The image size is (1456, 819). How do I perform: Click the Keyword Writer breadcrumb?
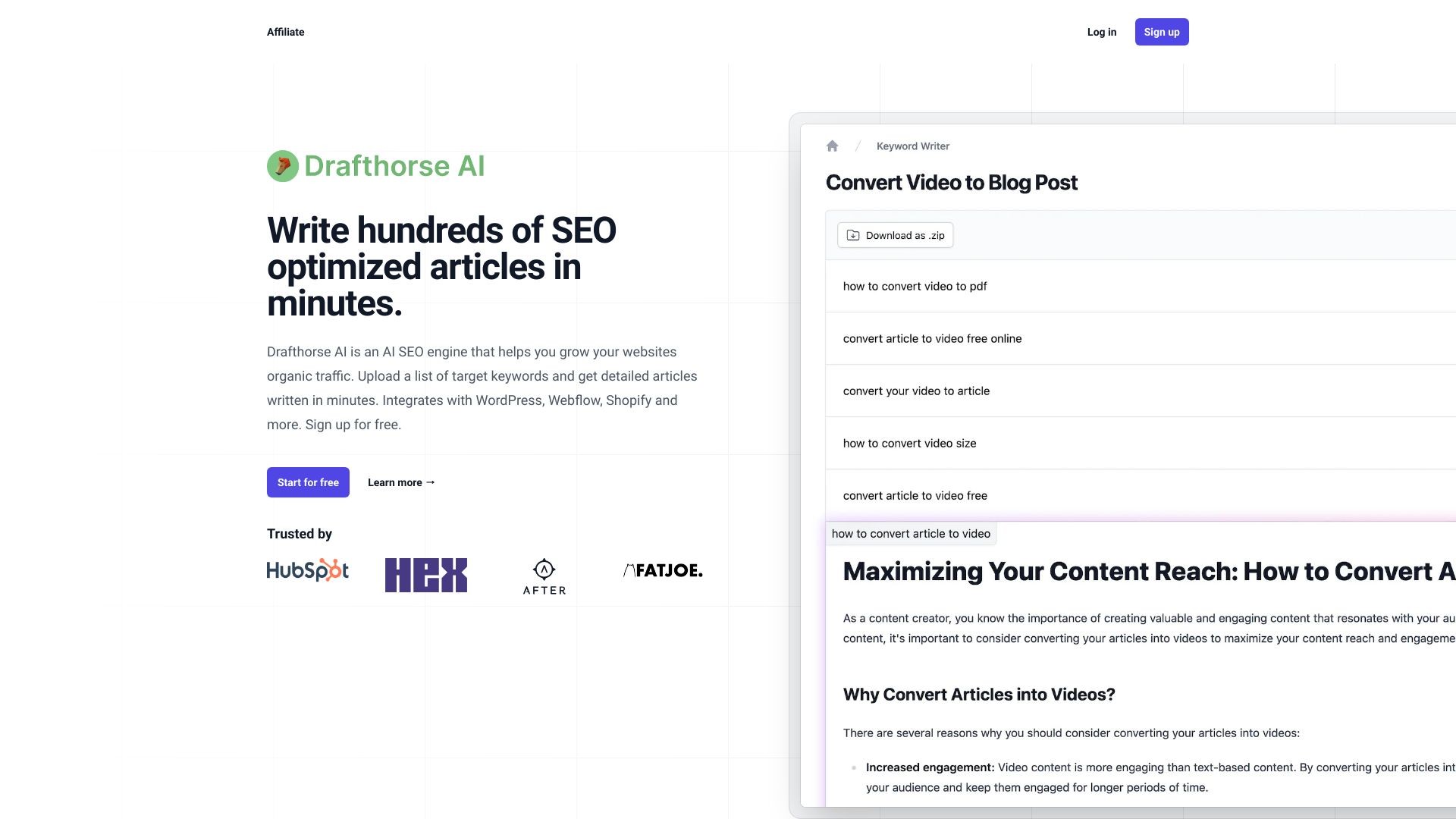click(x=912, y=146)
